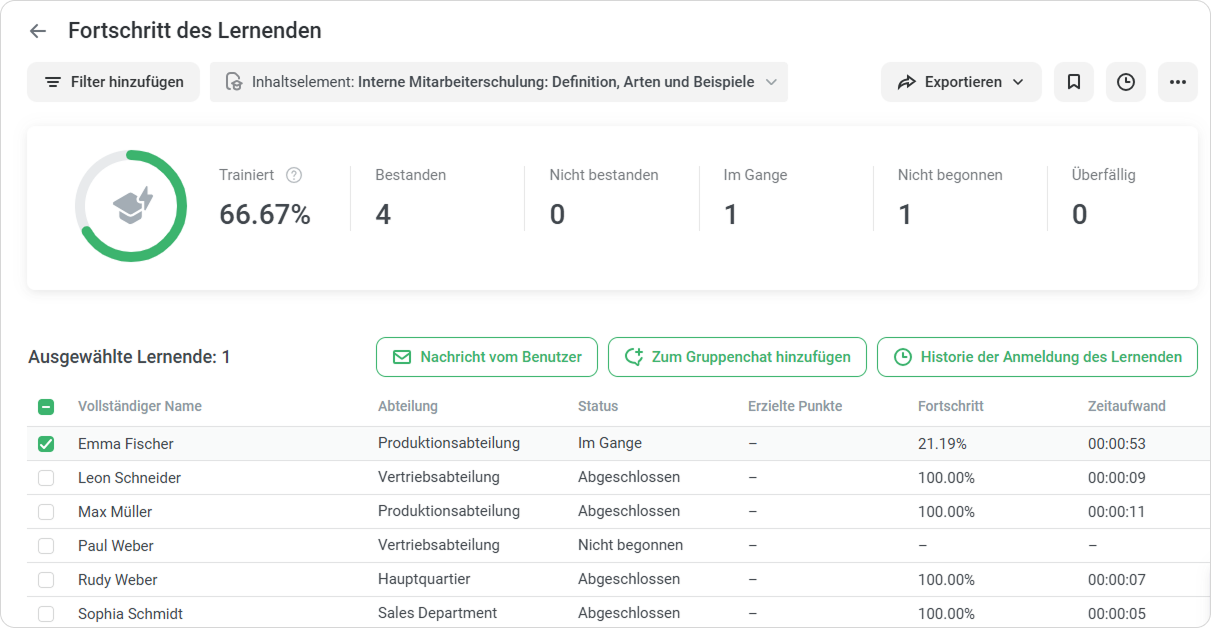Viewport: 1211px width, 628px height.
Task: Go back using the arrow icon
Action: click(x=38, y=31)
